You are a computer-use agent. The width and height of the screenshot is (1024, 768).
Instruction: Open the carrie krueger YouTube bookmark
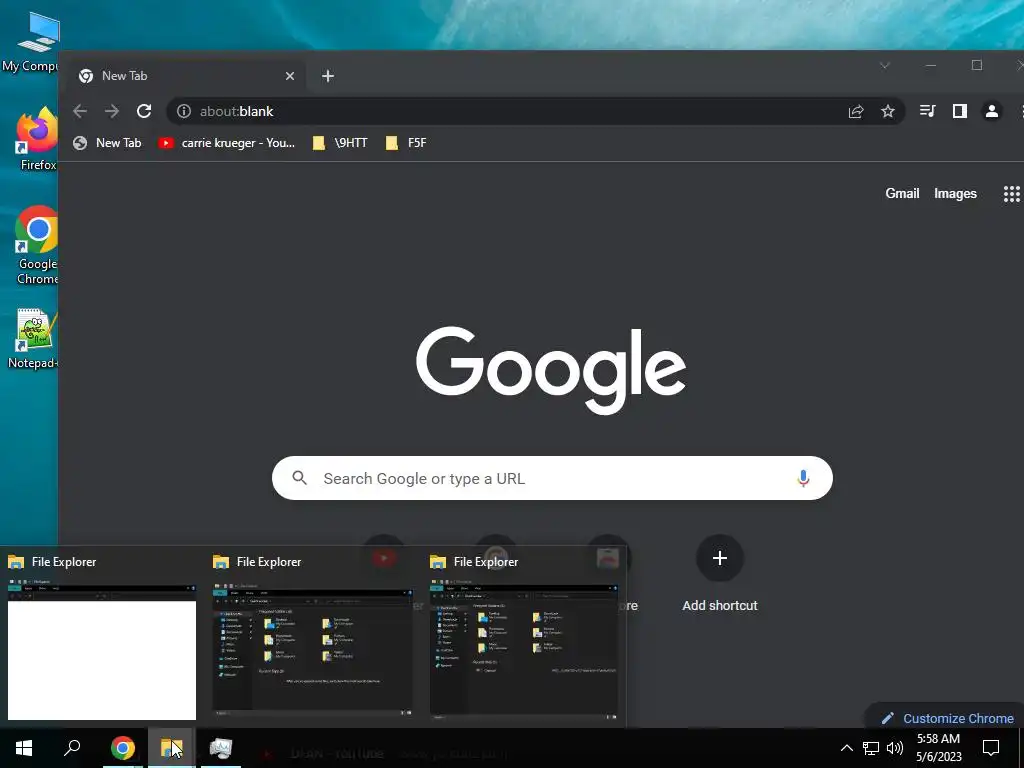pos(227,143)
